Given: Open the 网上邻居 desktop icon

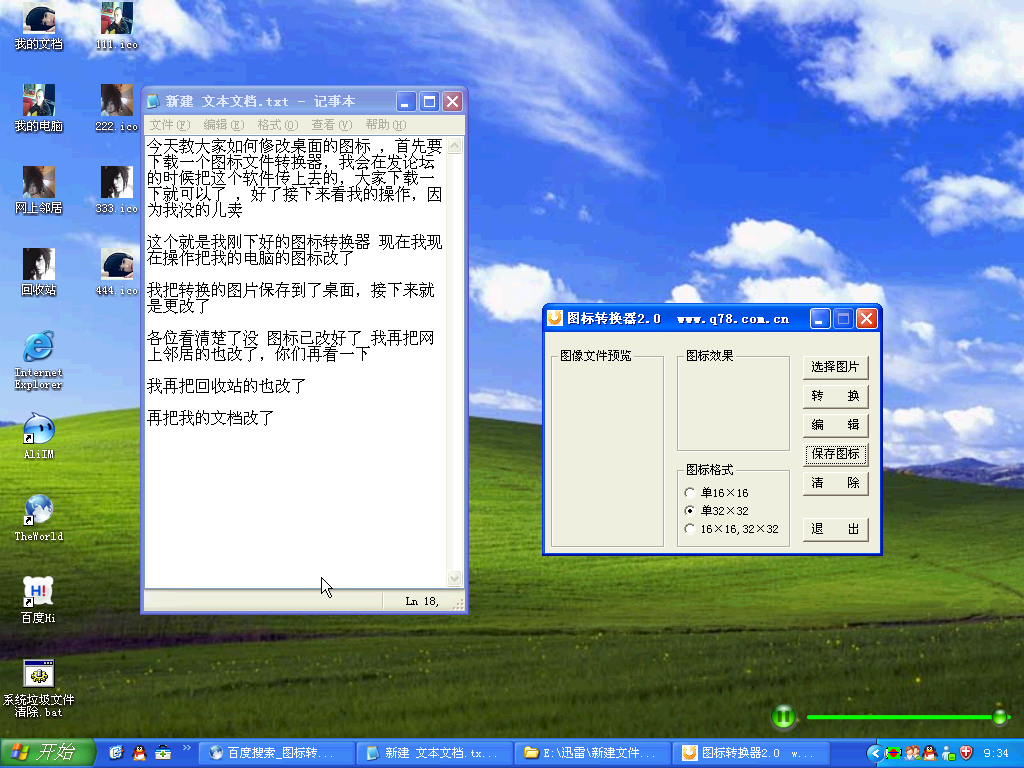Looking at the screenshot, I should 39,190.
